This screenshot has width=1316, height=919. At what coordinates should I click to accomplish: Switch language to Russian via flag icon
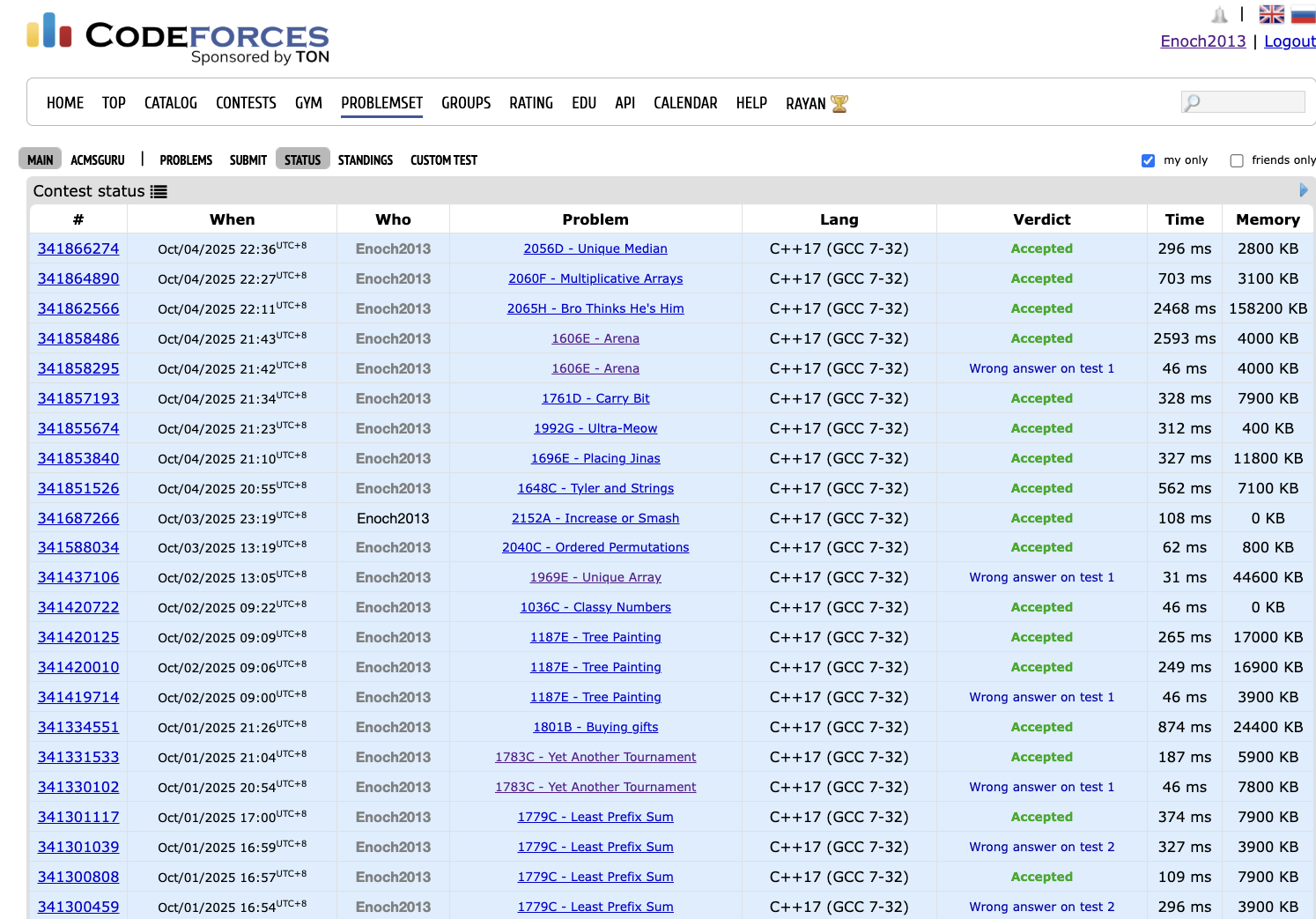pos(1303,14)
